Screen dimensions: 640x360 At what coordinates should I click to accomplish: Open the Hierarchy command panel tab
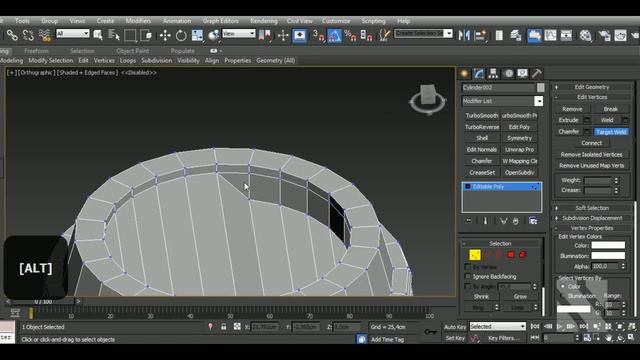pos(493,73)
